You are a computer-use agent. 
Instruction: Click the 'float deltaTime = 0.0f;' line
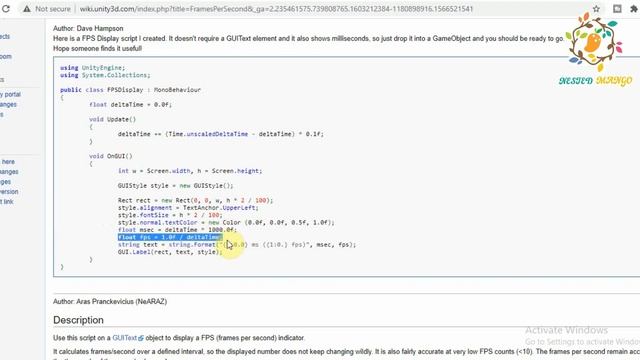click(x=130, y=104)
